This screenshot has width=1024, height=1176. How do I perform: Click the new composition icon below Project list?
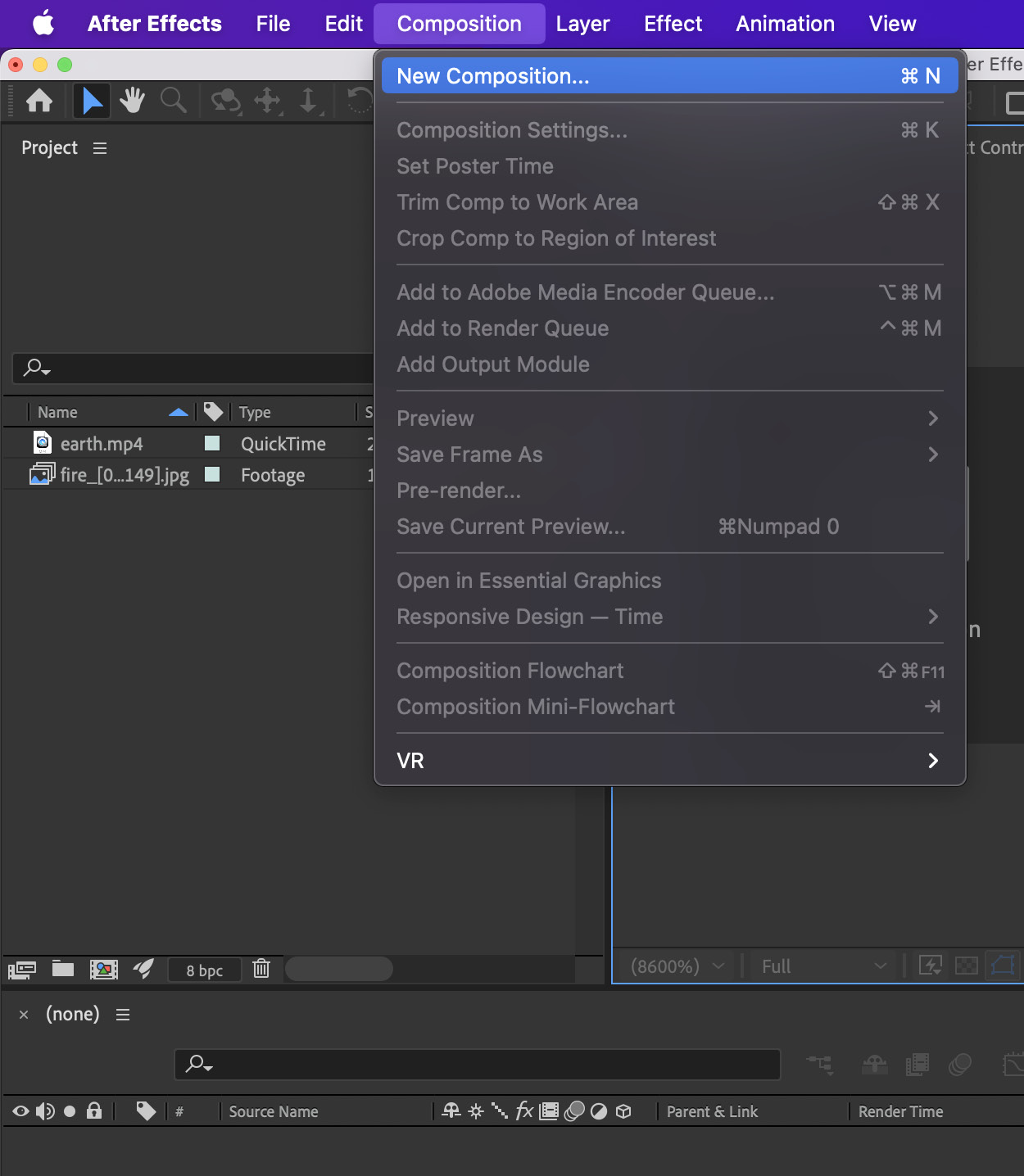pos(104,970)
